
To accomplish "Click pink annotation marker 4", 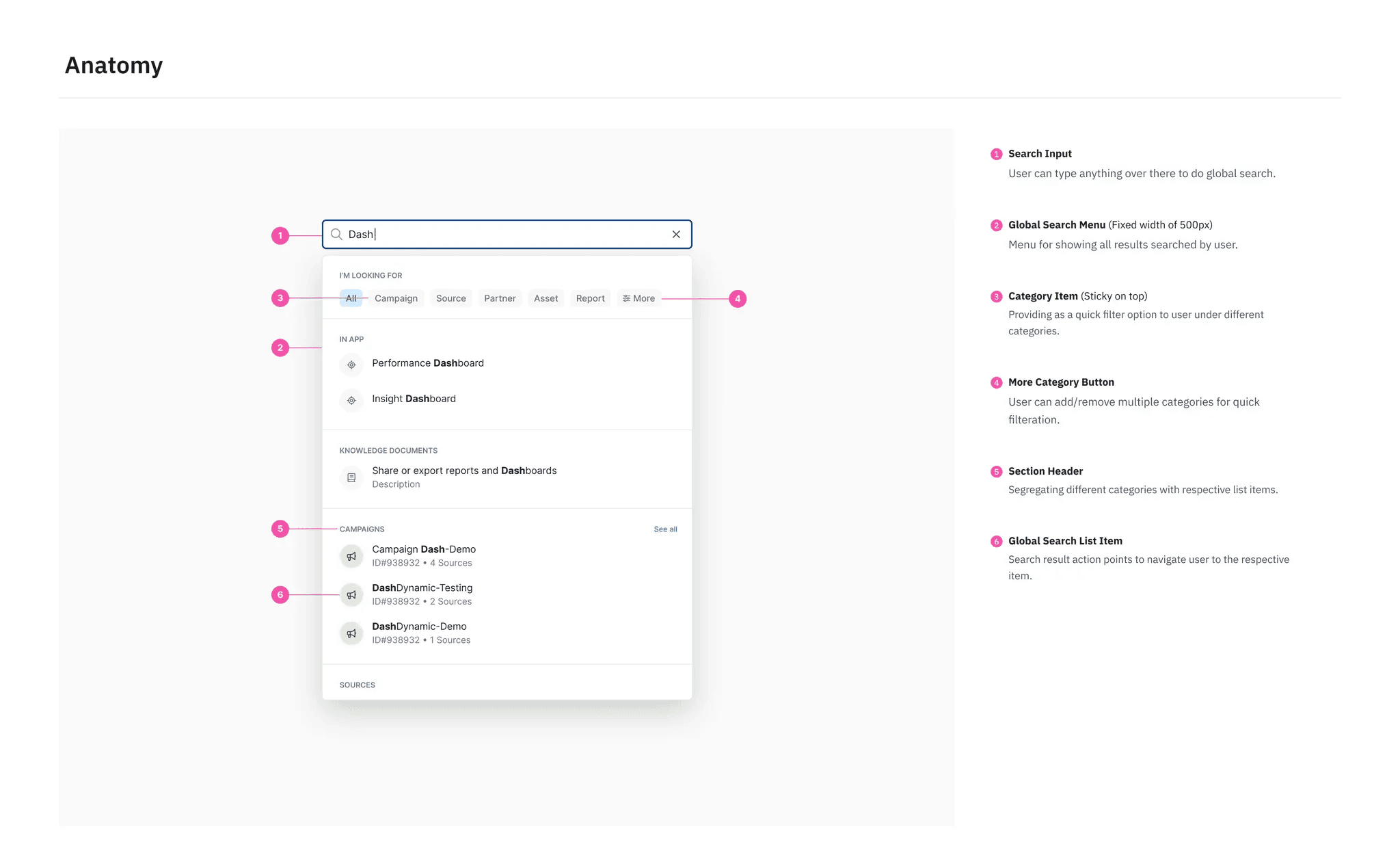I will (x=738, y=299).
